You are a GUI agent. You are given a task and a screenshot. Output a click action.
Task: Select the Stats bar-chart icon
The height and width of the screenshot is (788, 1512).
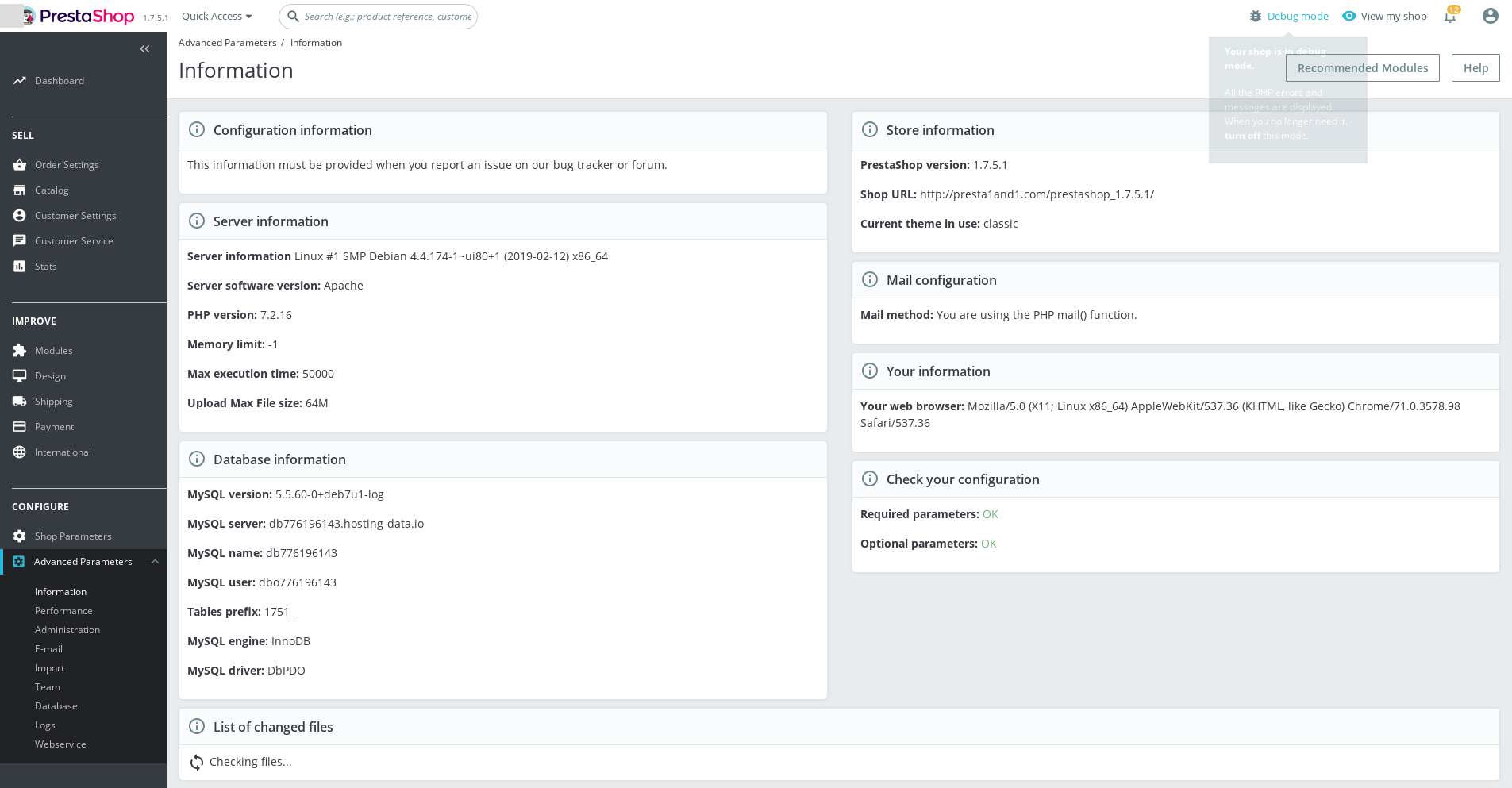coord(20,266)
